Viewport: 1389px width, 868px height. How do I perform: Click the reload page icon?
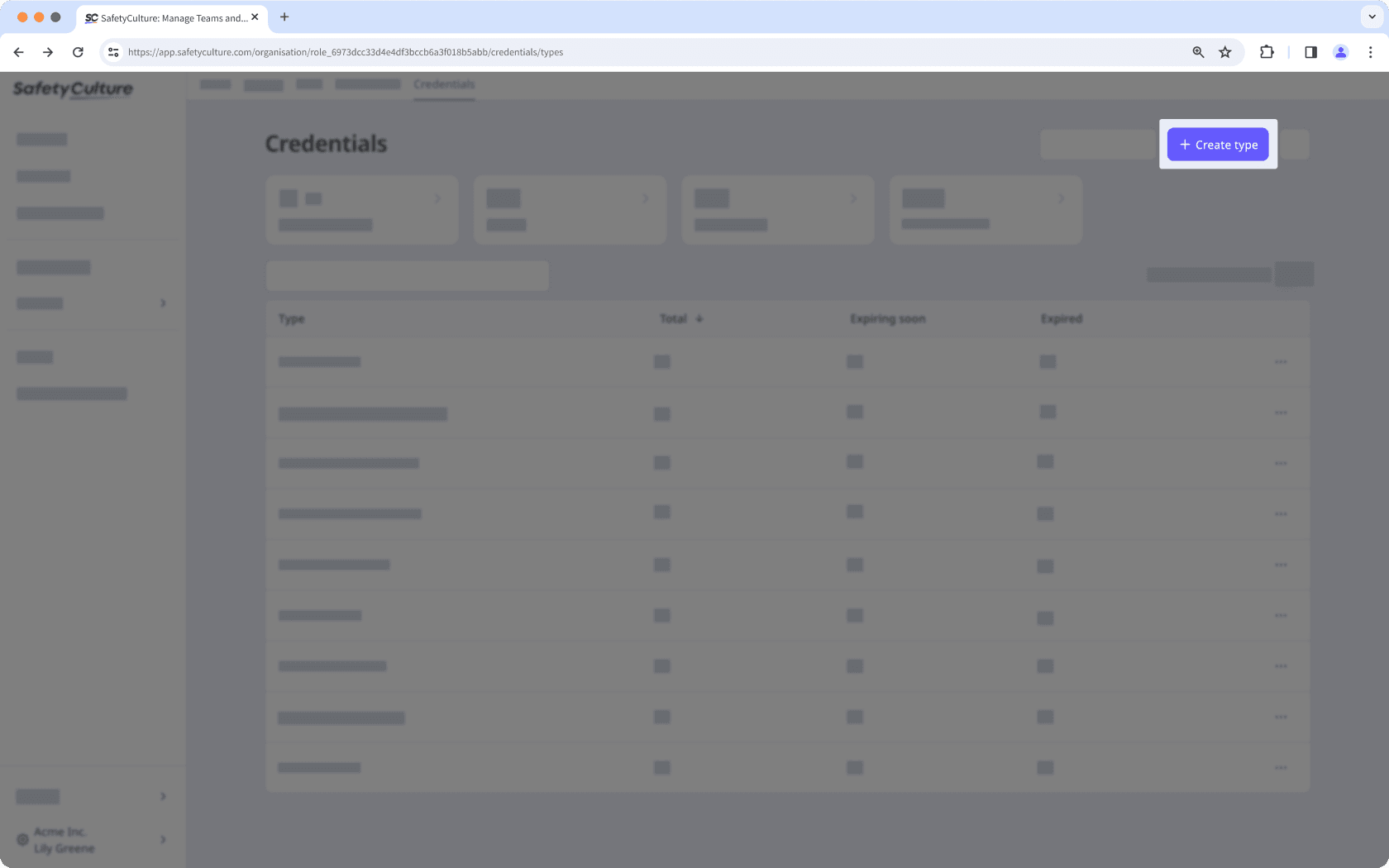78,51
